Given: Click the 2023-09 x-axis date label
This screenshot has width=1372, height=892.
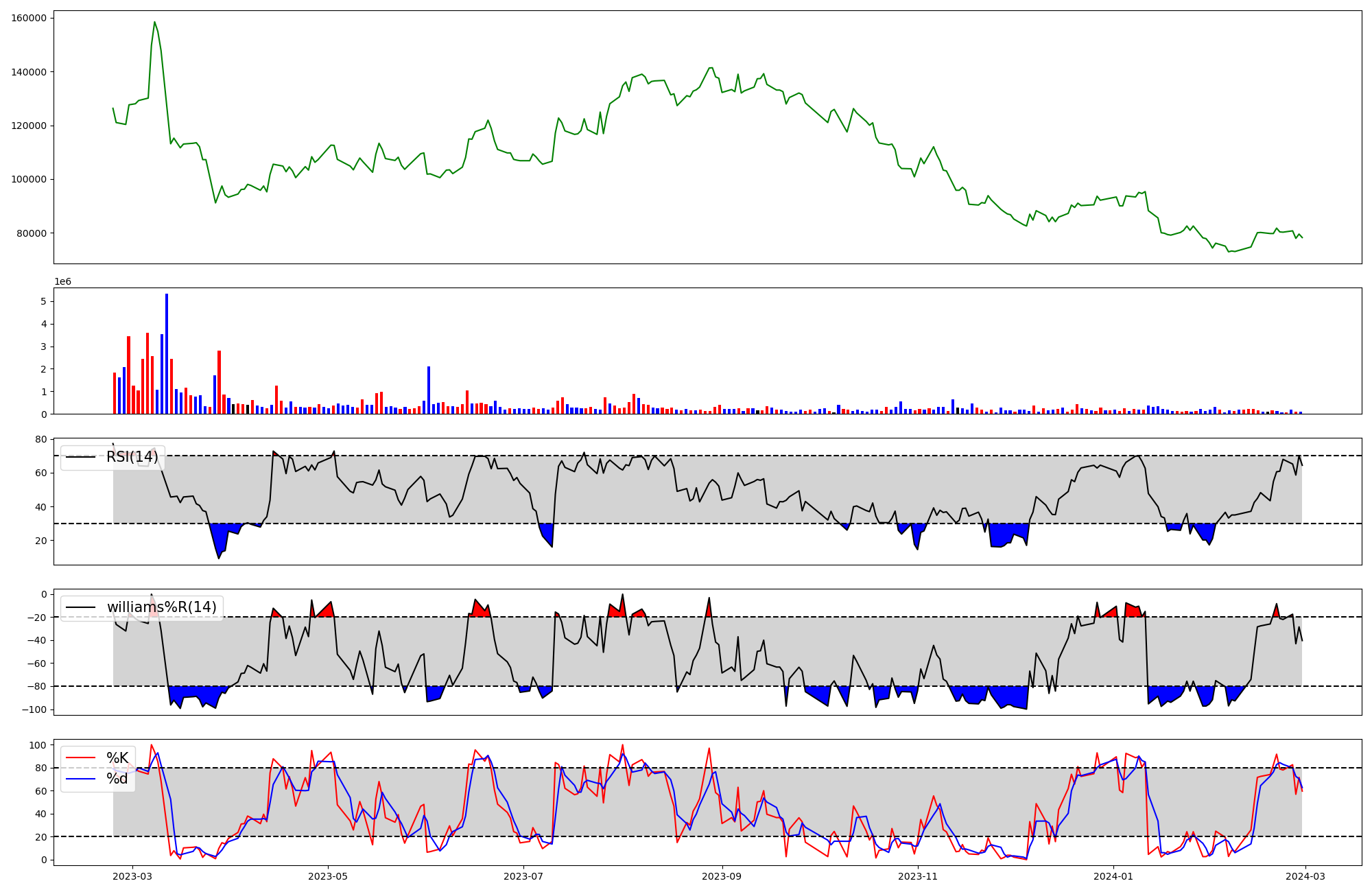Looking at the screenshot, I should pyautogui.click(x=722, y=876).
